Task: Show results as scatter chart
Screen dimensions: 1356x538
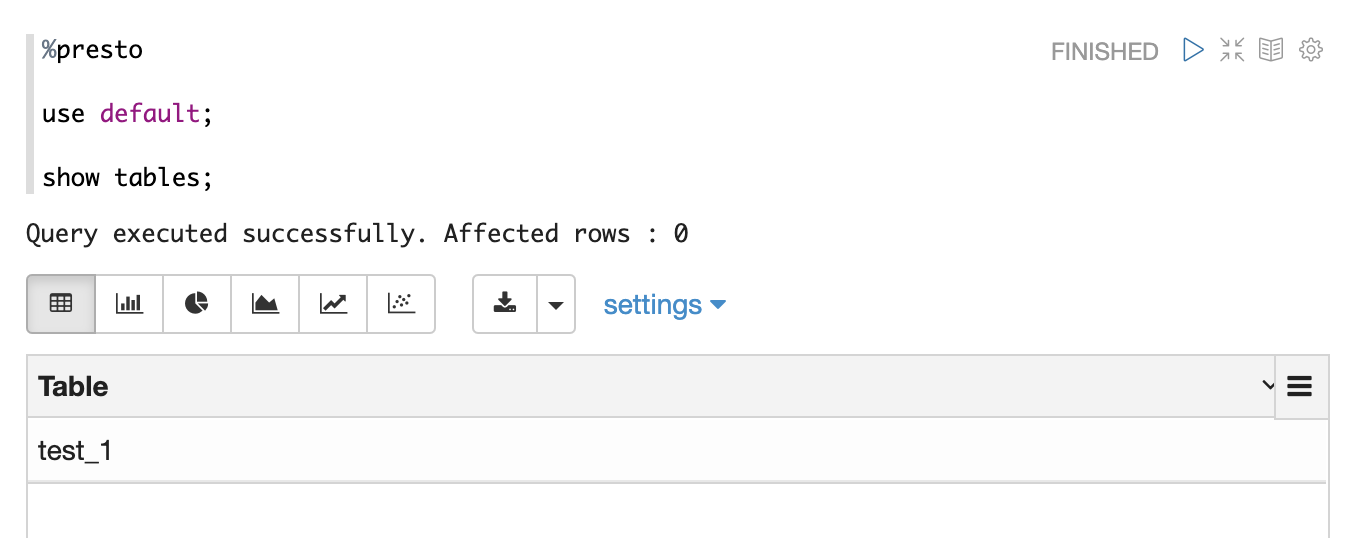Action: (401, 304)
